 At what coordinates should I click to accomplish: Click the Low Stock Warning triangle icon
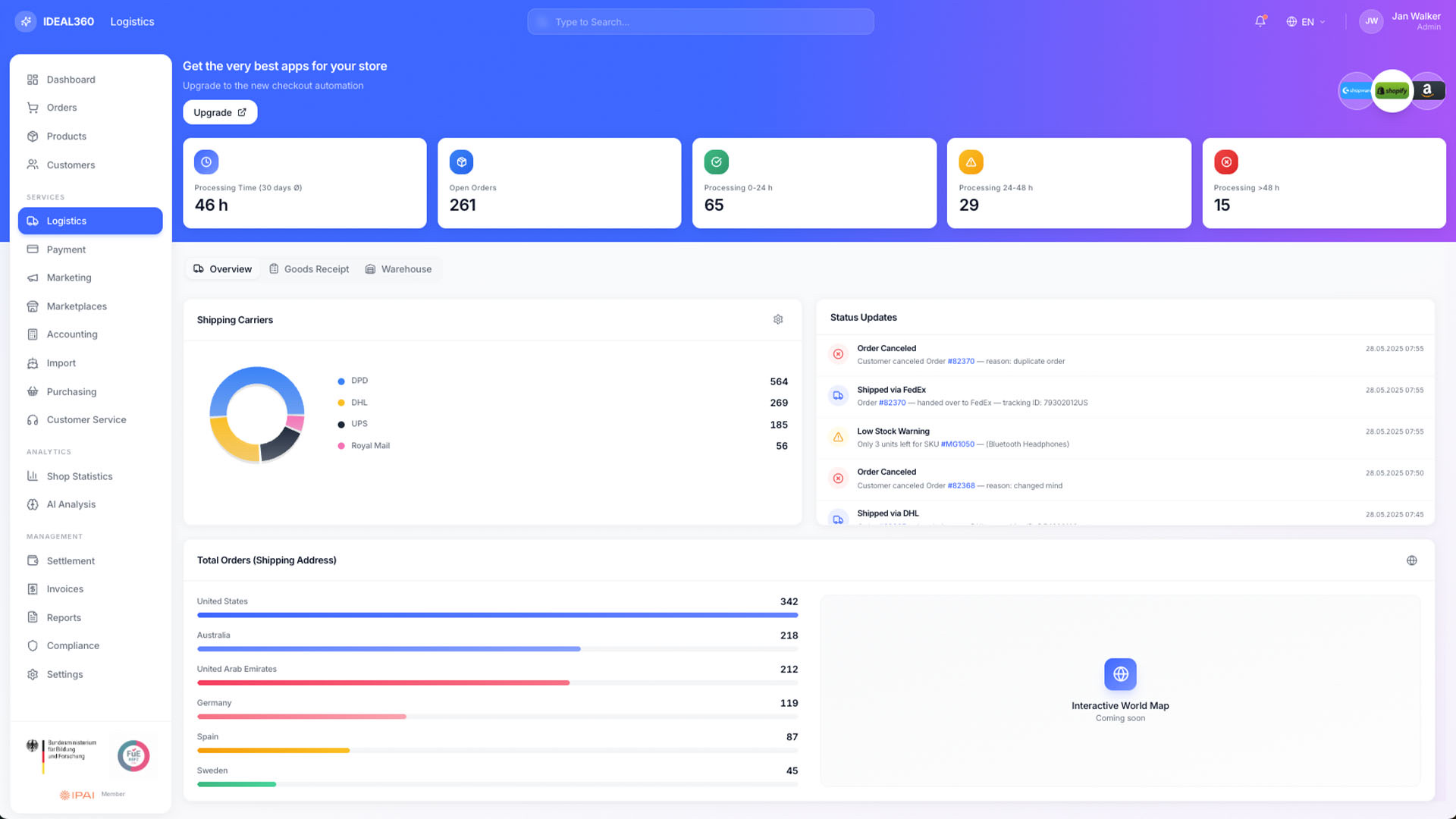(x=838, y=438)
